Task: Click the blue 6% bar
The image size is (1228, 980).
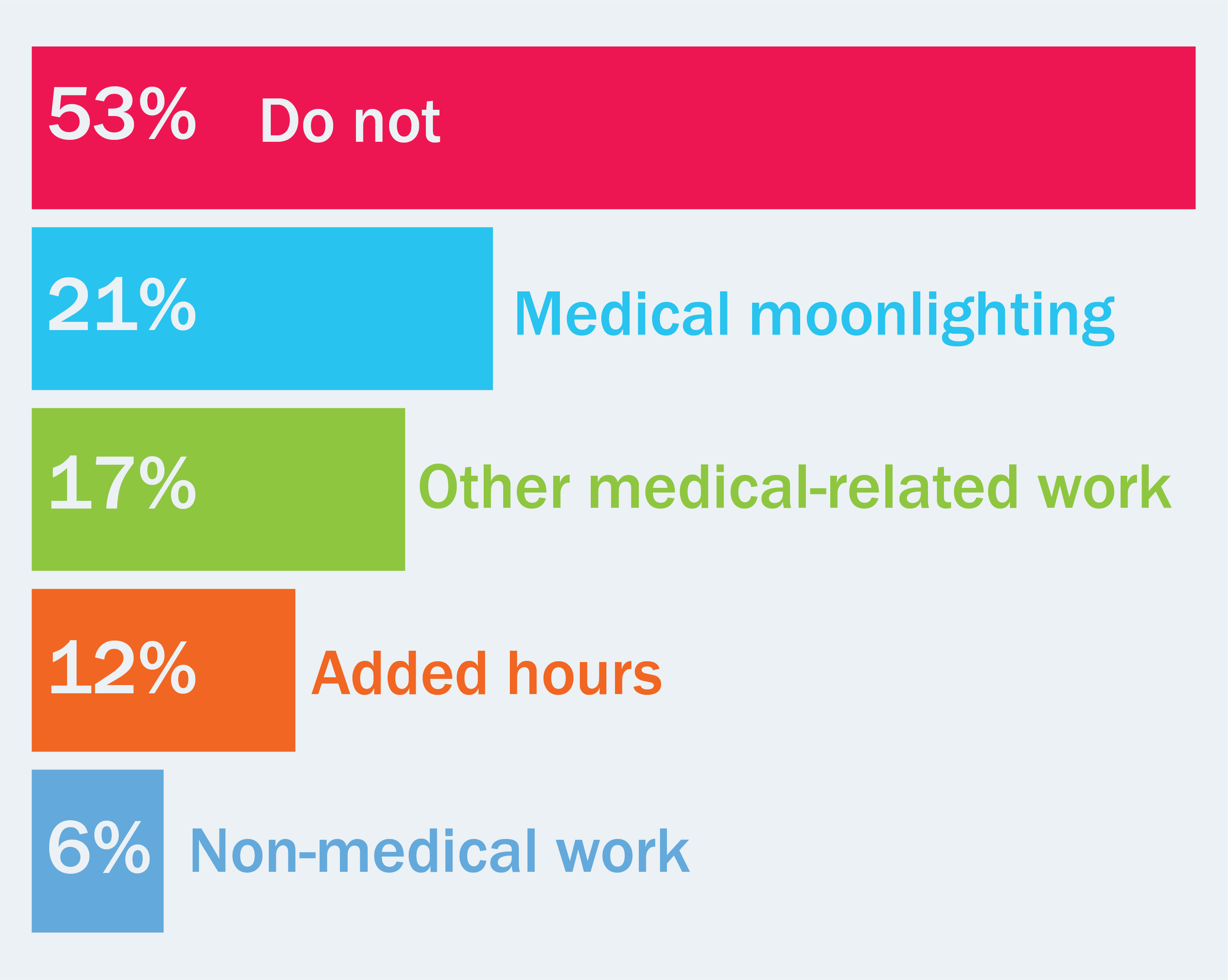Action: (97, 851)
